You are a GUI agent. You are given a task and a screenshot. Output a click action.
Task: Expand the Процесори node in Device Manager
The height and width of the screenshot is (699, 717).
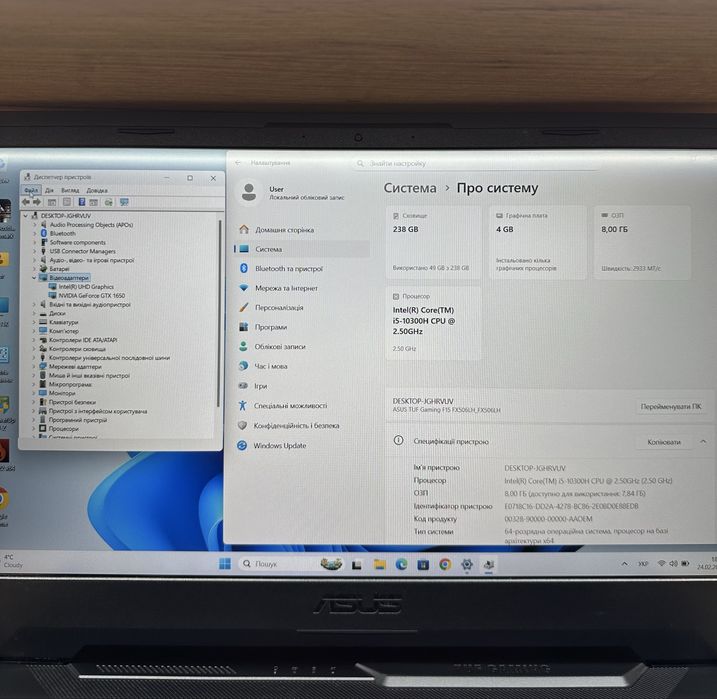click(x=33, y=429)
